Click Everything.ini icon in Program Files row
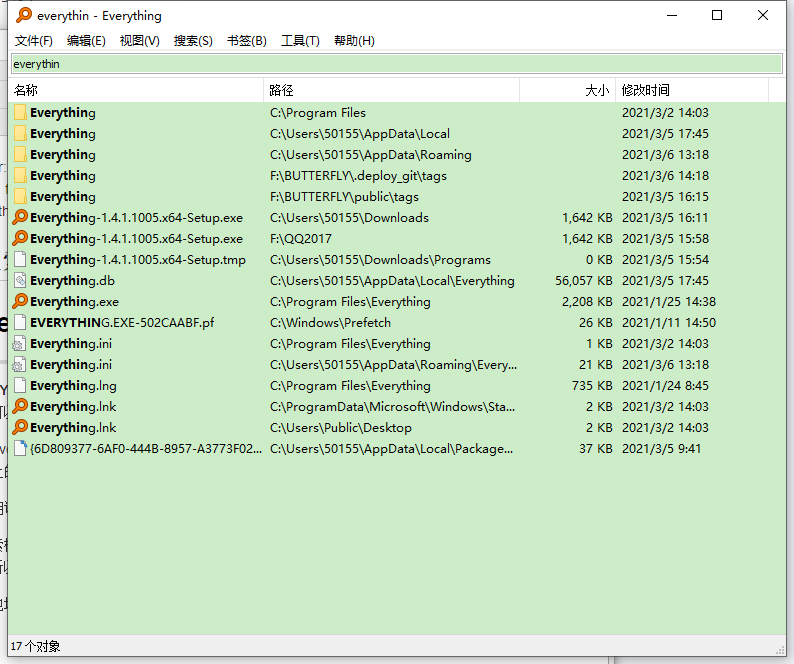This screenshot has width=794, height=664. 19,343
